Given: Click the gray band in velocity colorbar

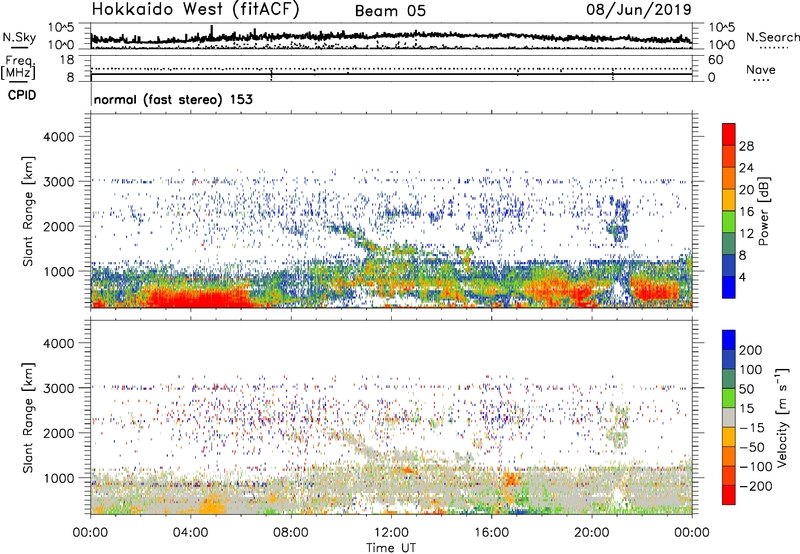Looking at the screenshot, I should 729,418.
